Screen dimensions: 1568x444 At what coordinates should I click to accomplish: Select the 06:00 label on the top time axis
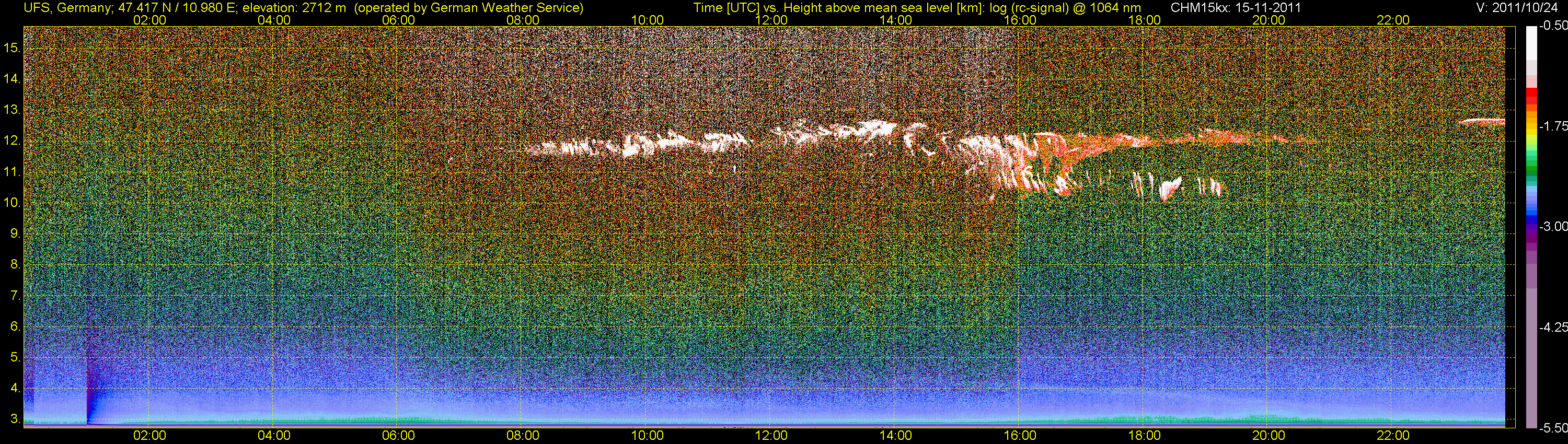coord(398,20)
